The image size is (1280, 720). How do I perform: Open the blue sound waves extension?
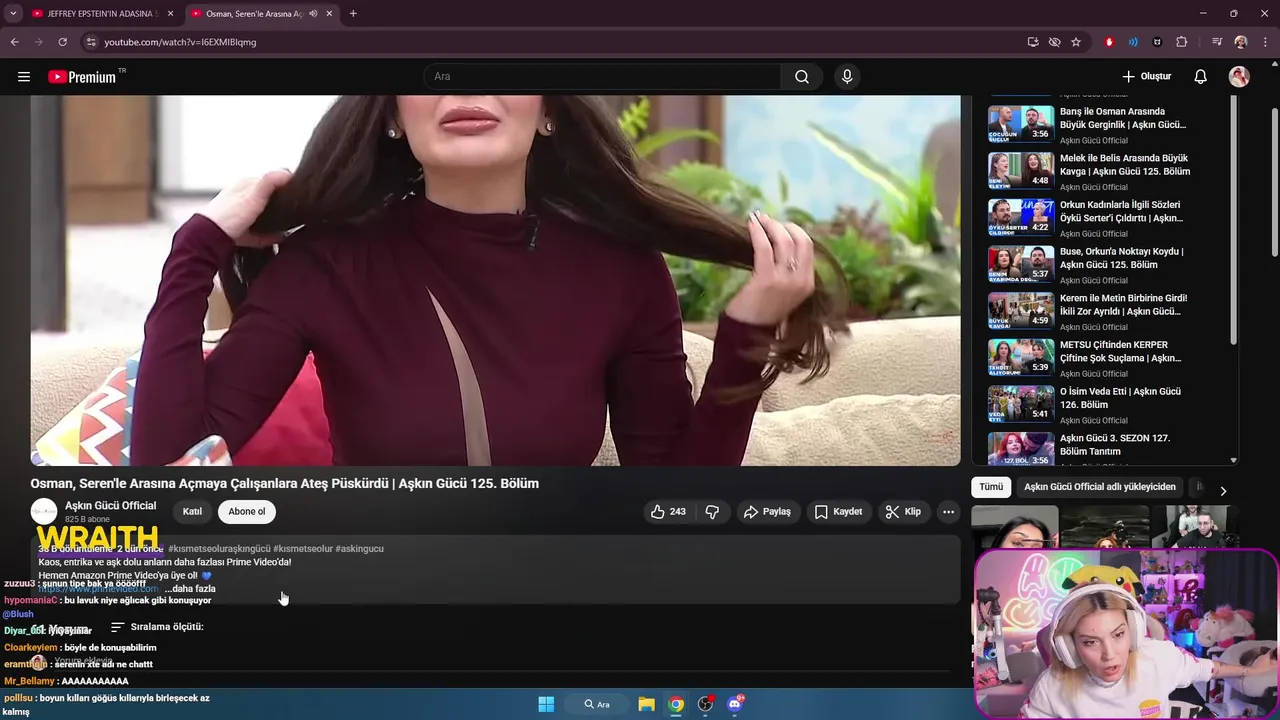coord(1133,42)
